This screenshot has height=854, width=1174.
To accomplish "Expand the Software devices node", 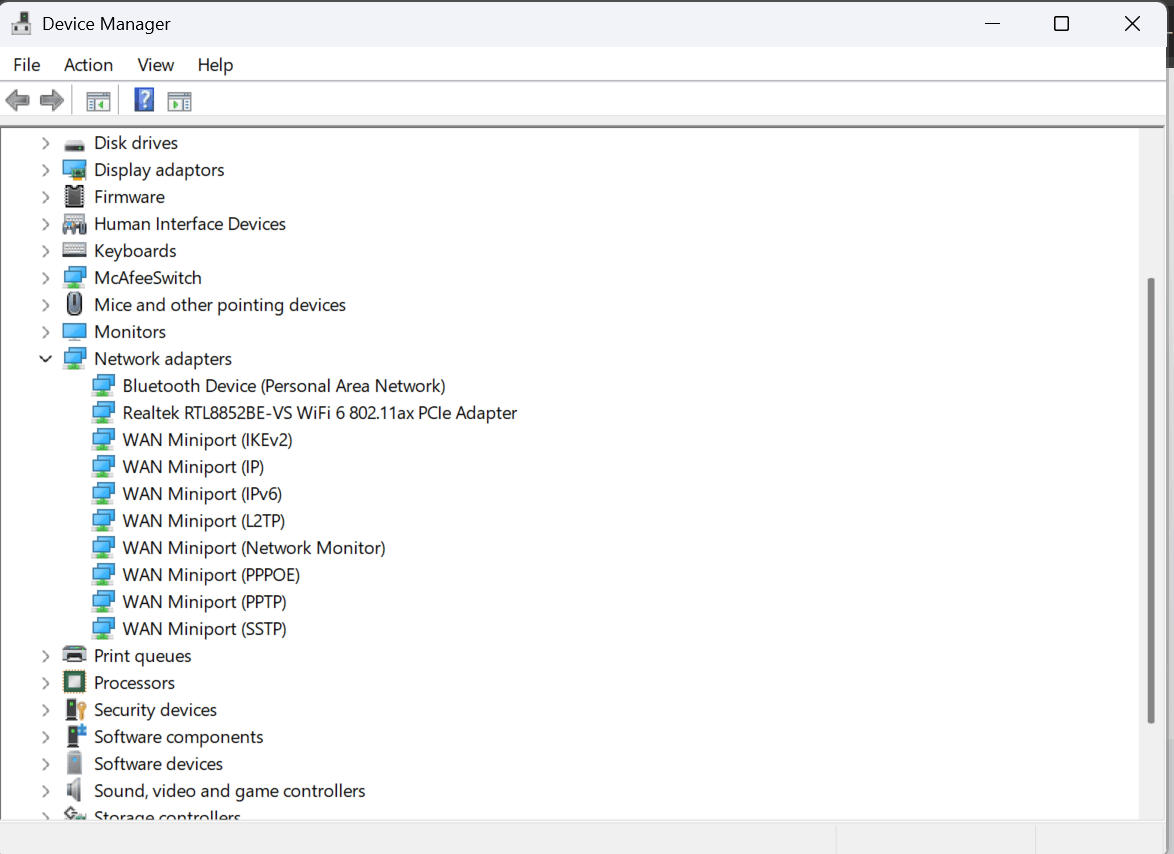I will [46, 763].
